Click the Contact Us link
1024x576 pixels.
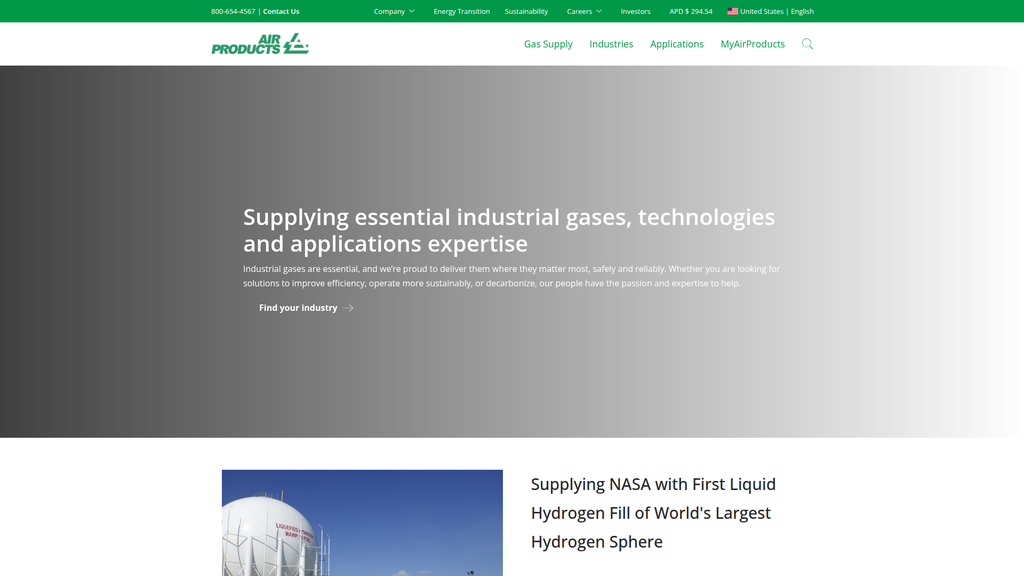point(281,11)
